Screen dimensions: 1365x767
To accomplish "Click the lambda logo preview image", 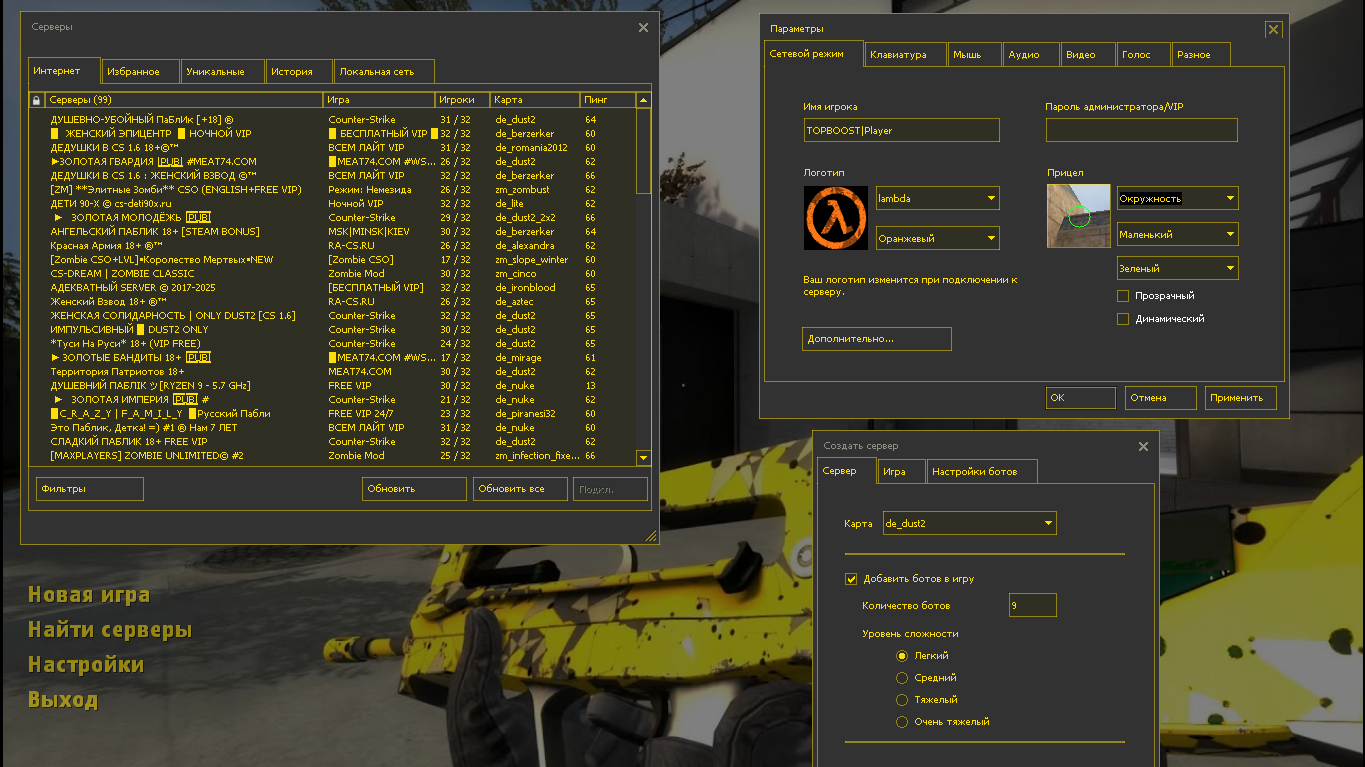I will [x=836, y=217].
